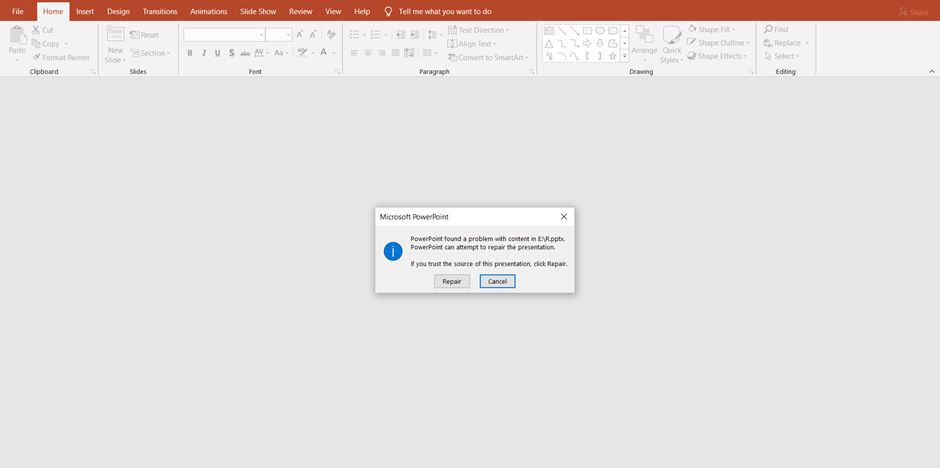Screen dimensions: 940x468
Task: Click the Decrease List Level icon
Action: pyautogui.click(x=401, y=35)
